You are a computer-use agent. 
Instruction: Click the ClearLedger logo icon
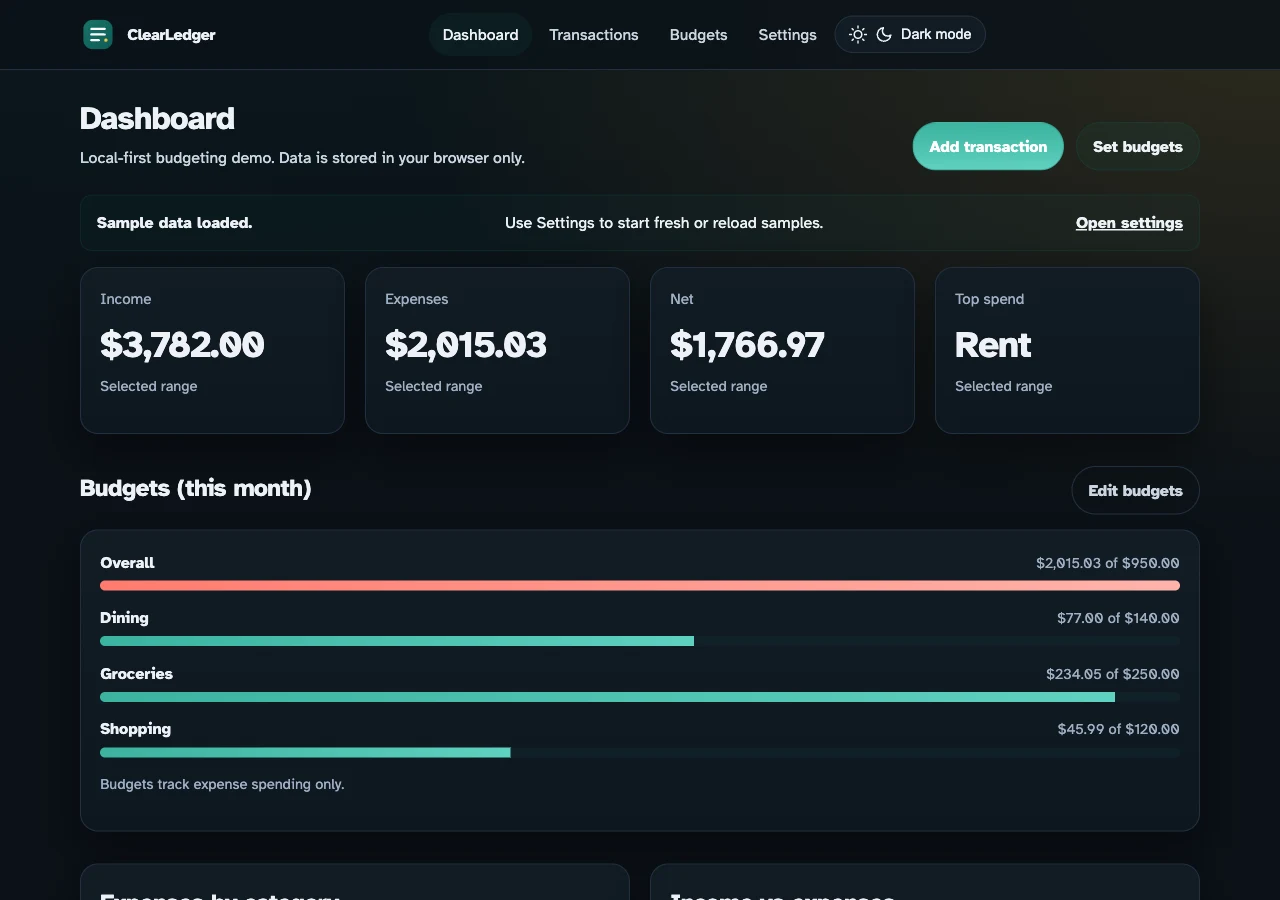coord(98,35)
